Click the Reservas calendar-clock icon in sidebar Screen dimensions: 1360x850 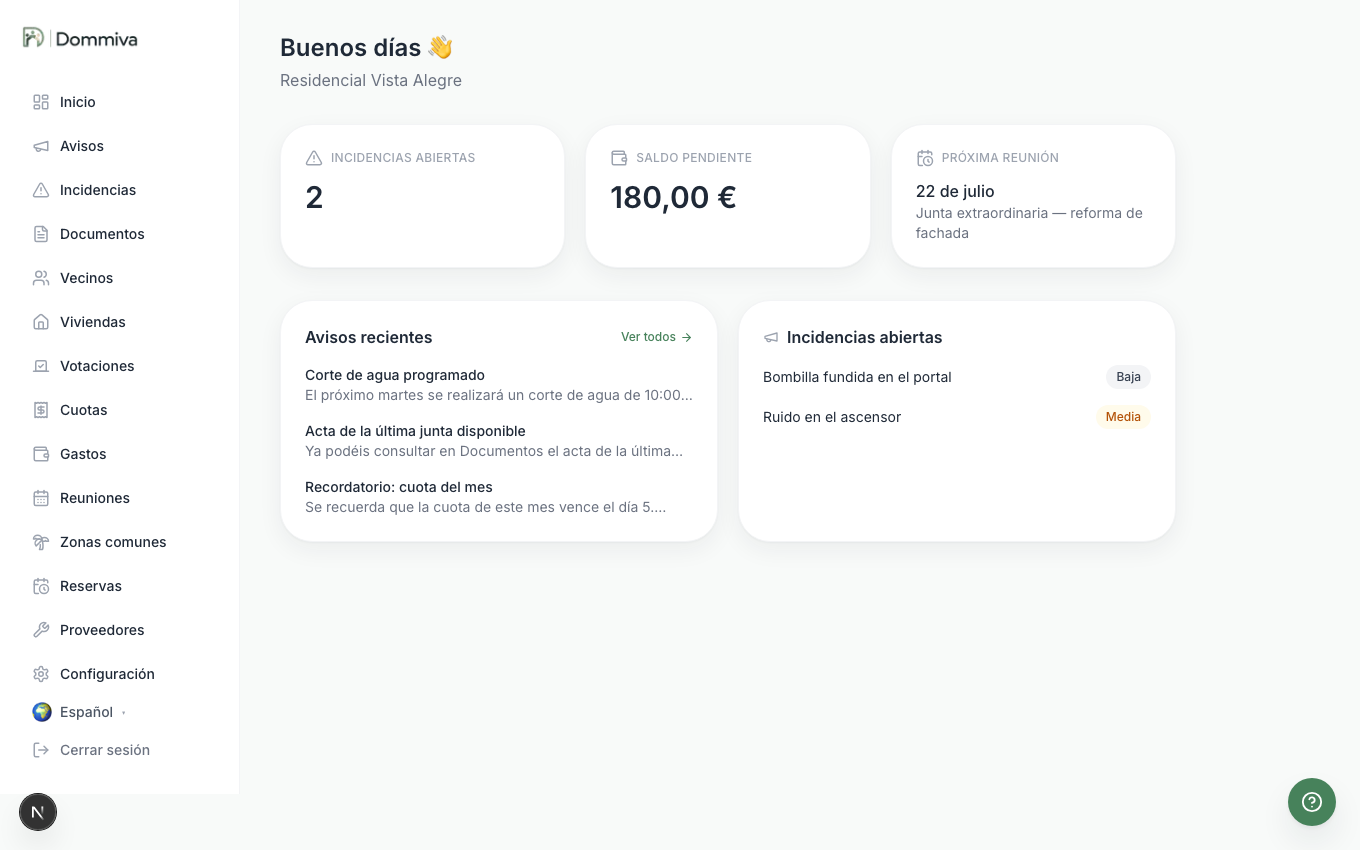41,586
